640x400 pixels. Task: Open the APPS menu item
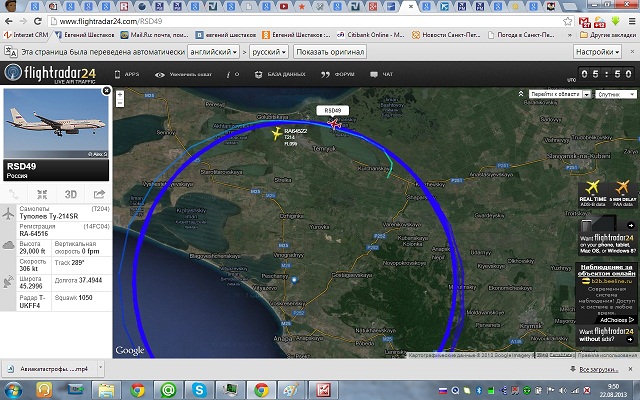pos(127,74)
